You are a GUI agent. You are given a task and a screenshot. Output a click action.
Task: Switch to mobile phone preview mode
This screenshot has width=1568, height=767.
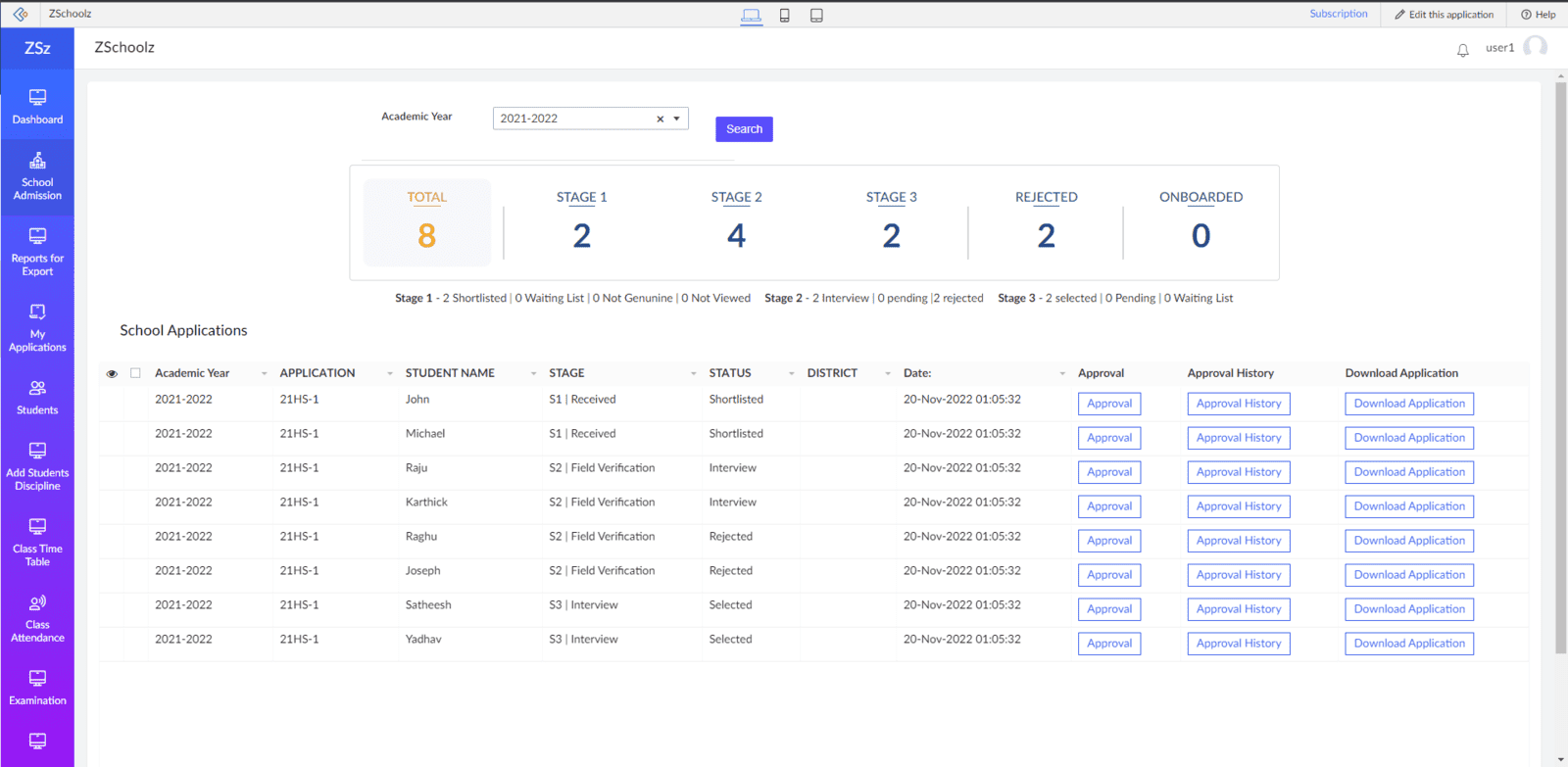pos(784,15)
